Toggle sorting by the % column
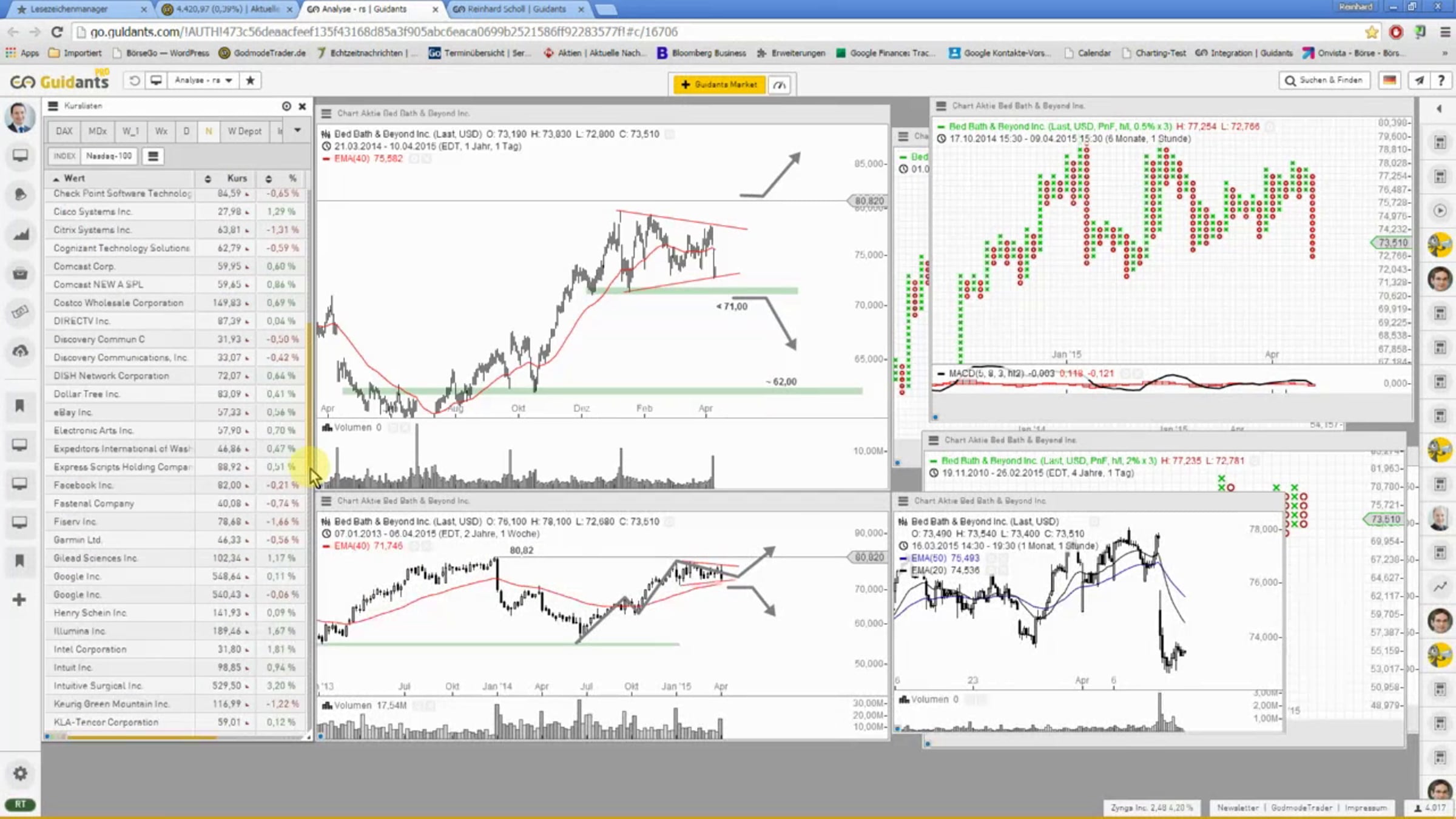Viewport: 1456px width, 819px height. [281, 178]
